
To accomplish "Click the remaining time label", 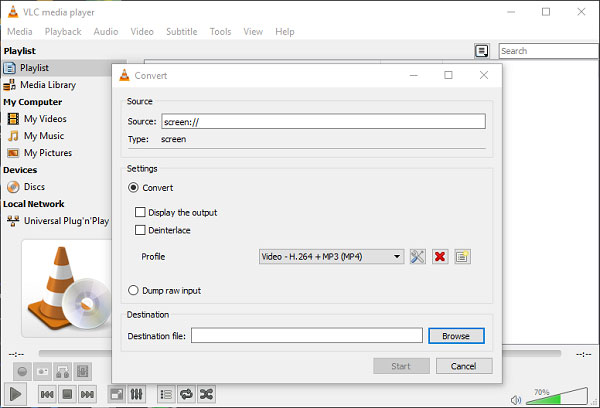I will (584, 354).
